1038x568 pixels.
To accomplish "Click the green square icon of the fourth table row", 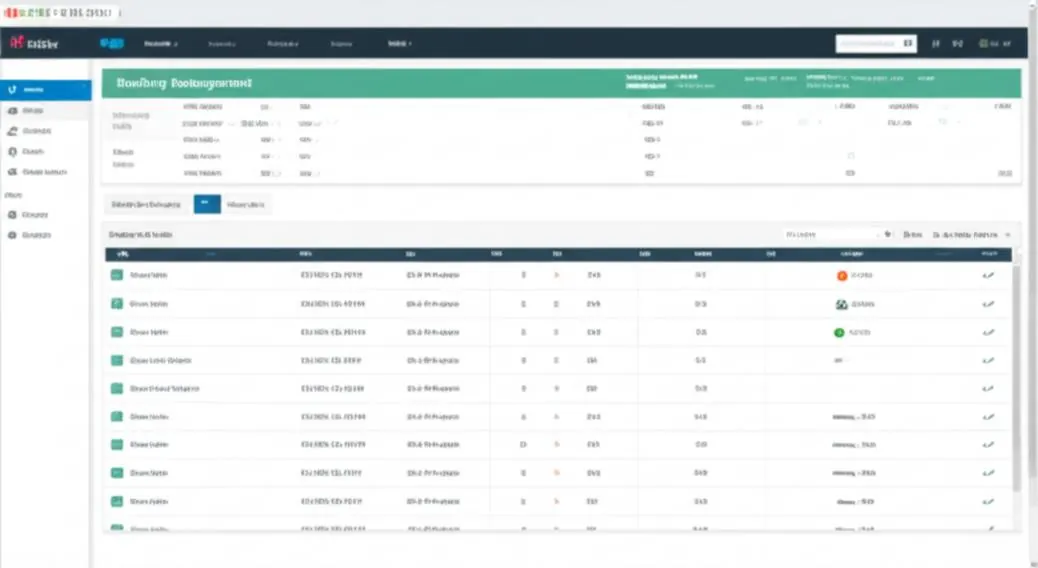I will pos(117,360).
